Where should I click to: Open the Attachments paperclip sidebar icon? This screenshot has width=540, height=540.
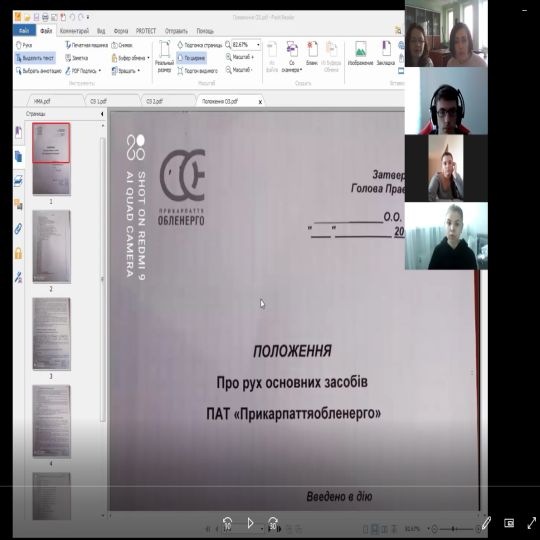[18, 228]
